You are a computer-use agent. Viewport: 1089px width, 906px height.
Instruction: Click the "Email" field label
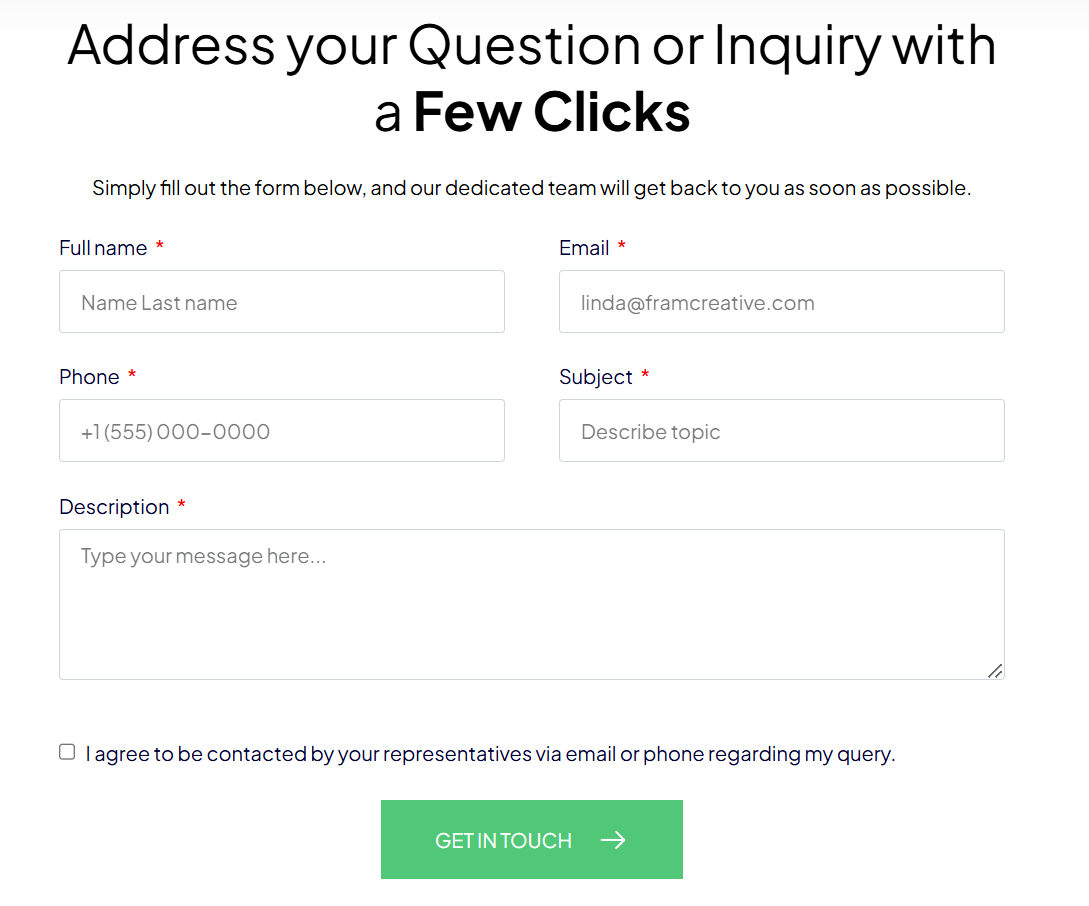click(x=584, y=248)
